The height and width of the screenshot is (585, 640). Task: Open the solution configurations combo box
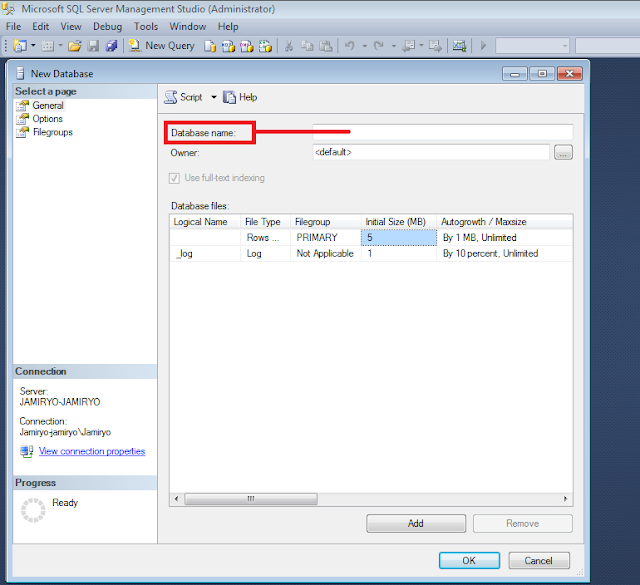[x=533, y=46]
